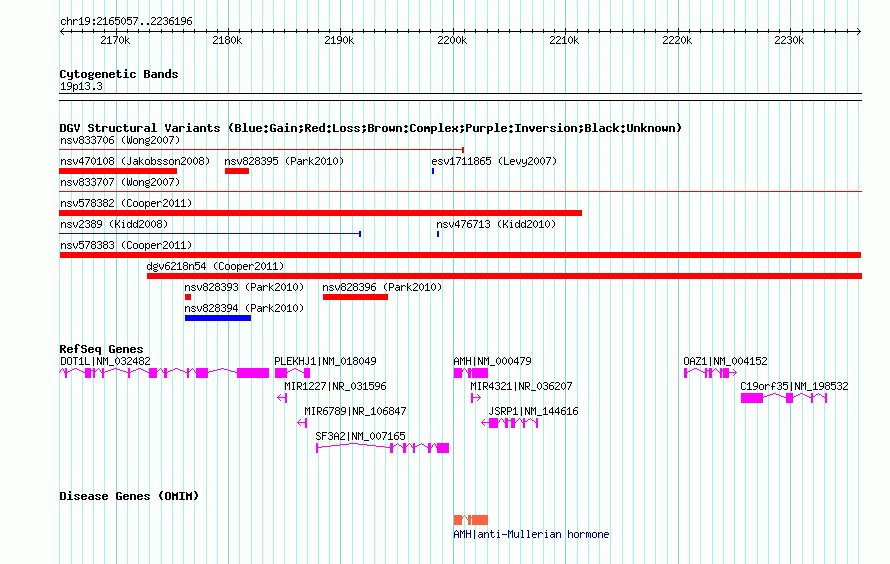
Task: Click the 2200k ruler tick label
Action: [452, 40]
